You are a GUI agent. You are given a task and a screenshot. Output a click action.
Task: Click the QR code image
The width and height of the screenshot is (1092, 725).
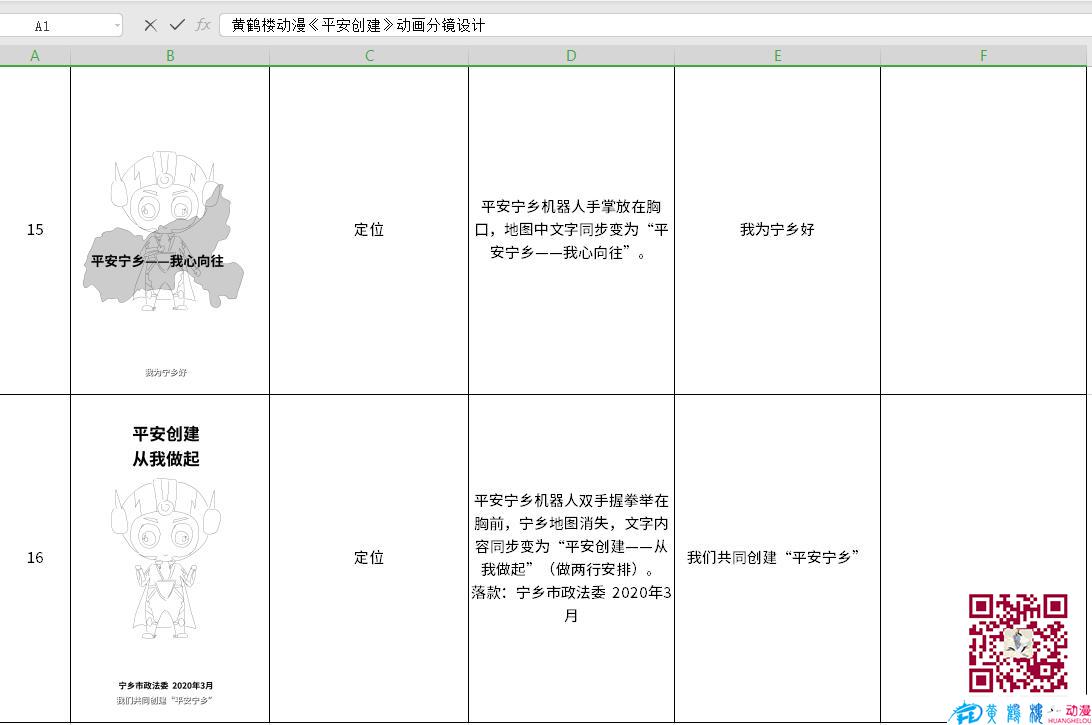[x=1018, y=643]
